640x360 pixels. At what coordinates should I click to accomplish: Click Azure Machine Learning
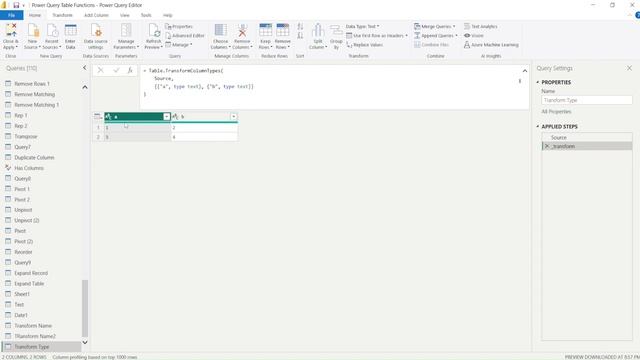coord(491,45)
